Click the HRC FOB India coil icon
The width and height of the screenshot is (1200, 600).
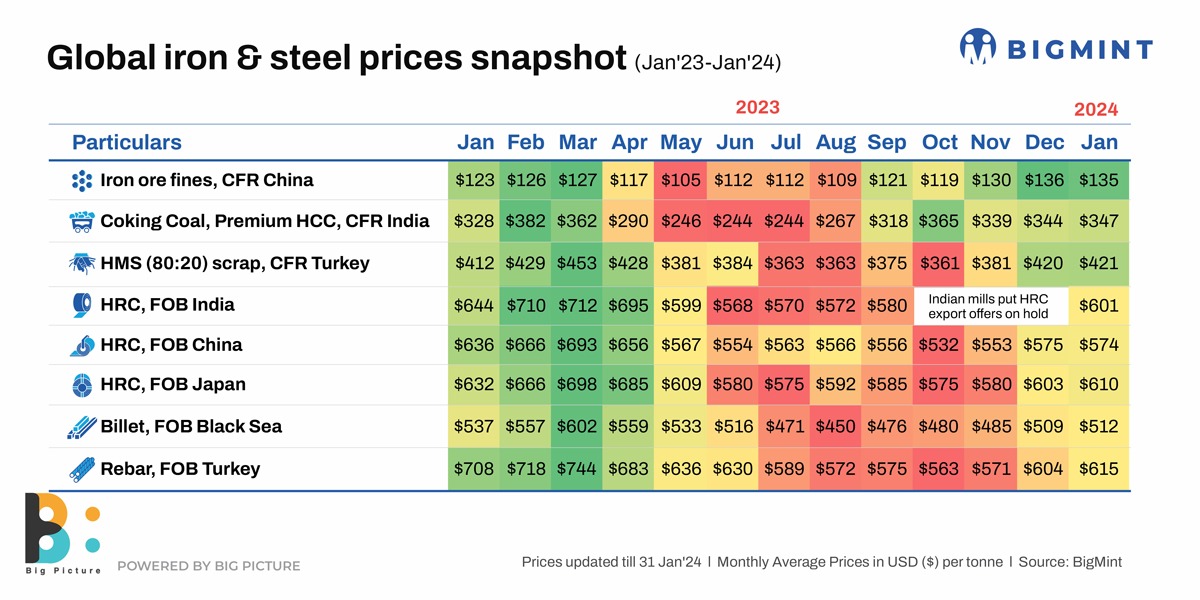pos(81,305)
